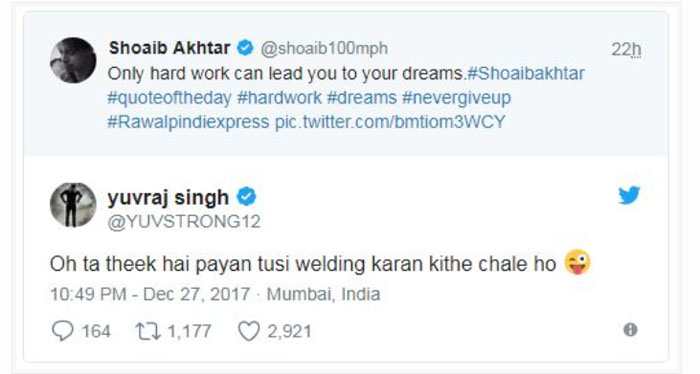700x374 pixels.
Task: Open the pic.twitter.com/bmtiom3WCY link
Action: pos(390,122)
